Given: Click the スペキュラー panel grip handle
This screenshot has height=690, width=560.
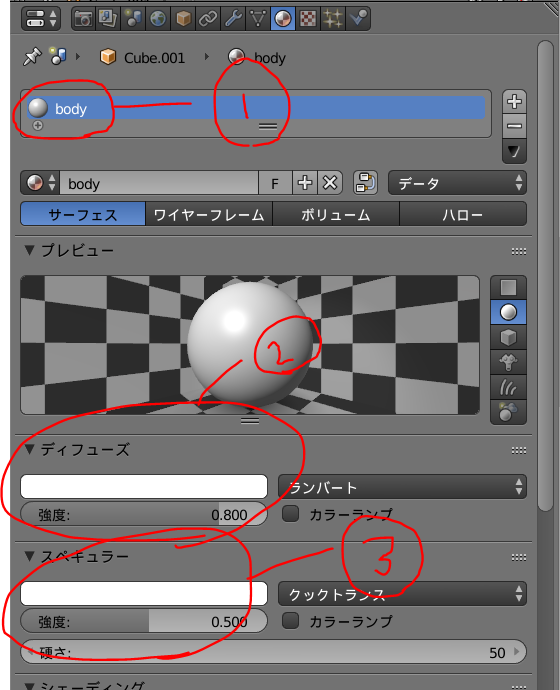Looking at the screenshot, I should [519, 558].
